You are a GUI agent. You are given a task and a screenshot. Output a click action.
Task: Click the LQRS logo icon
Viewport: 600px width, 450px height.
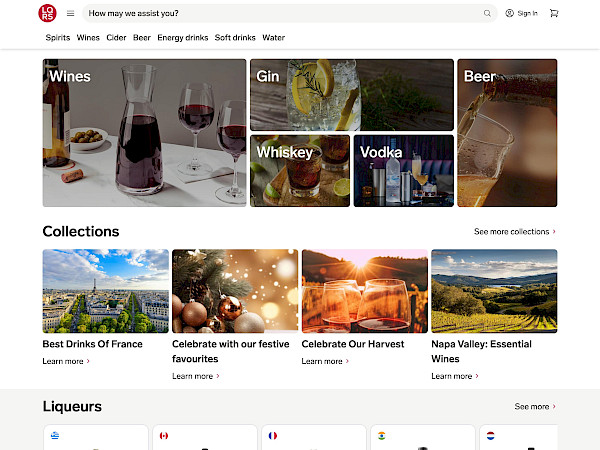[47, 13]
